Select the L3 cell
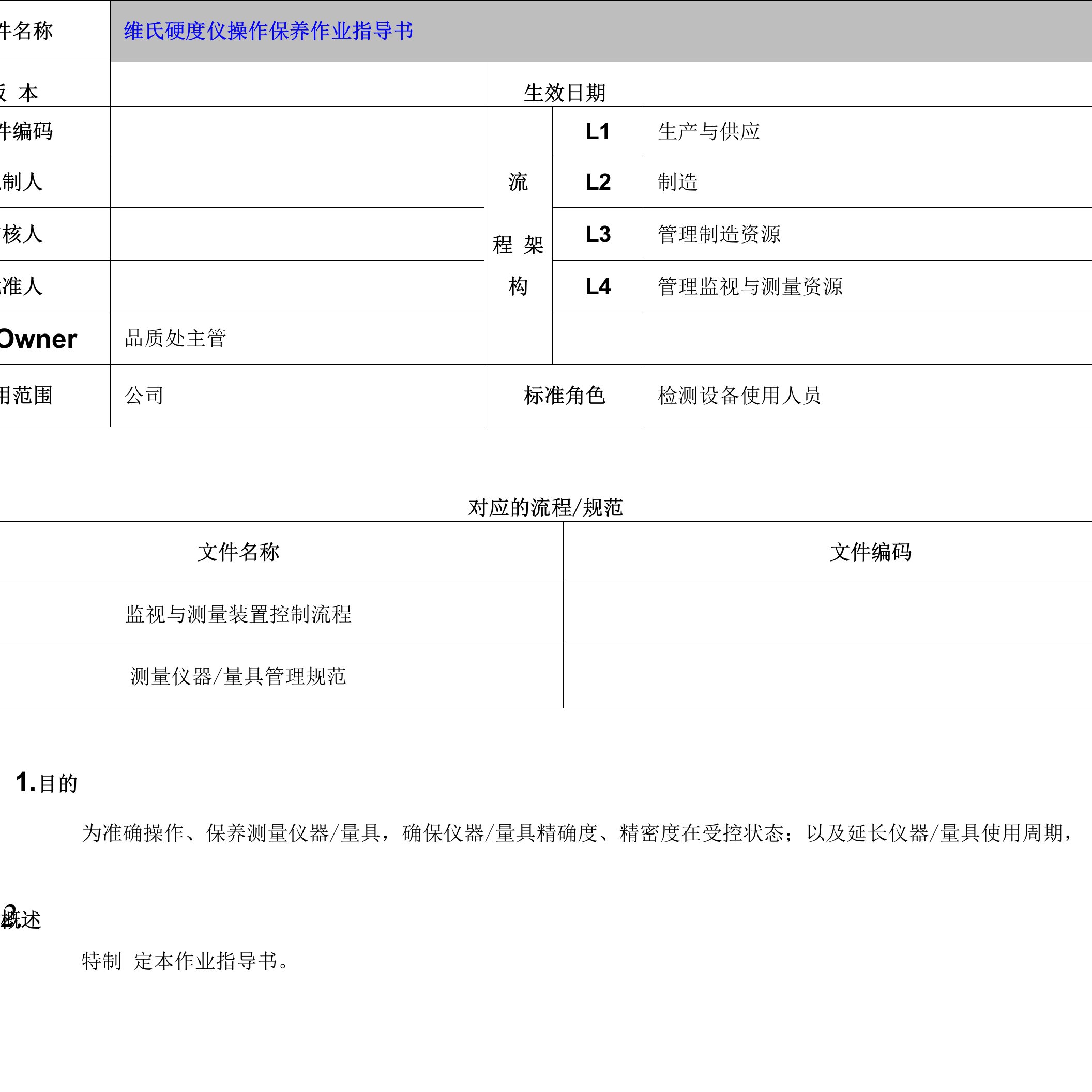The image size is (1092, 1092). (598, 234)
